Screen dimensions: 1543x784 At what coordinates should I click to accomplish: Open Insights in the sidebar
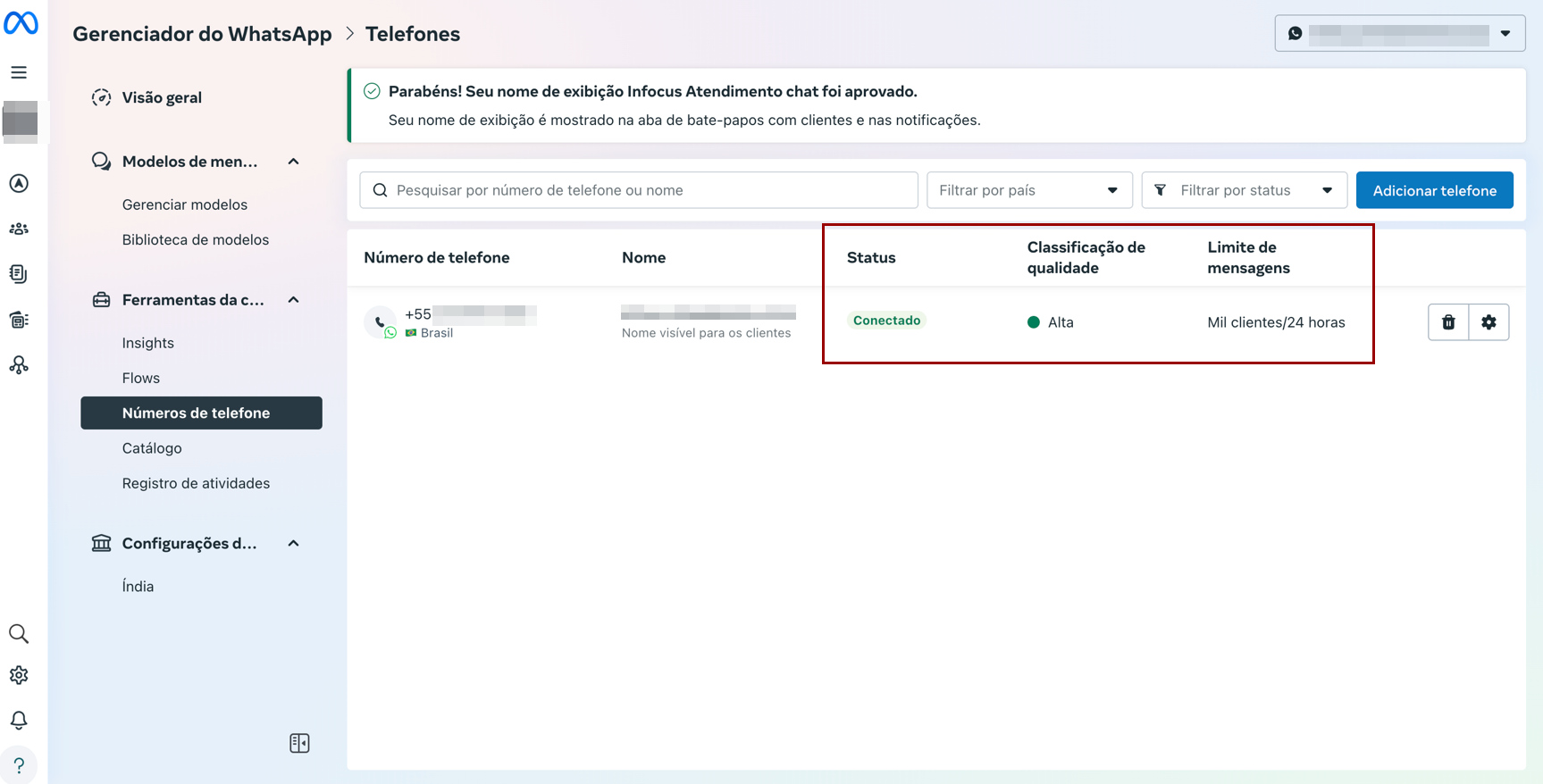coord(147,343)
